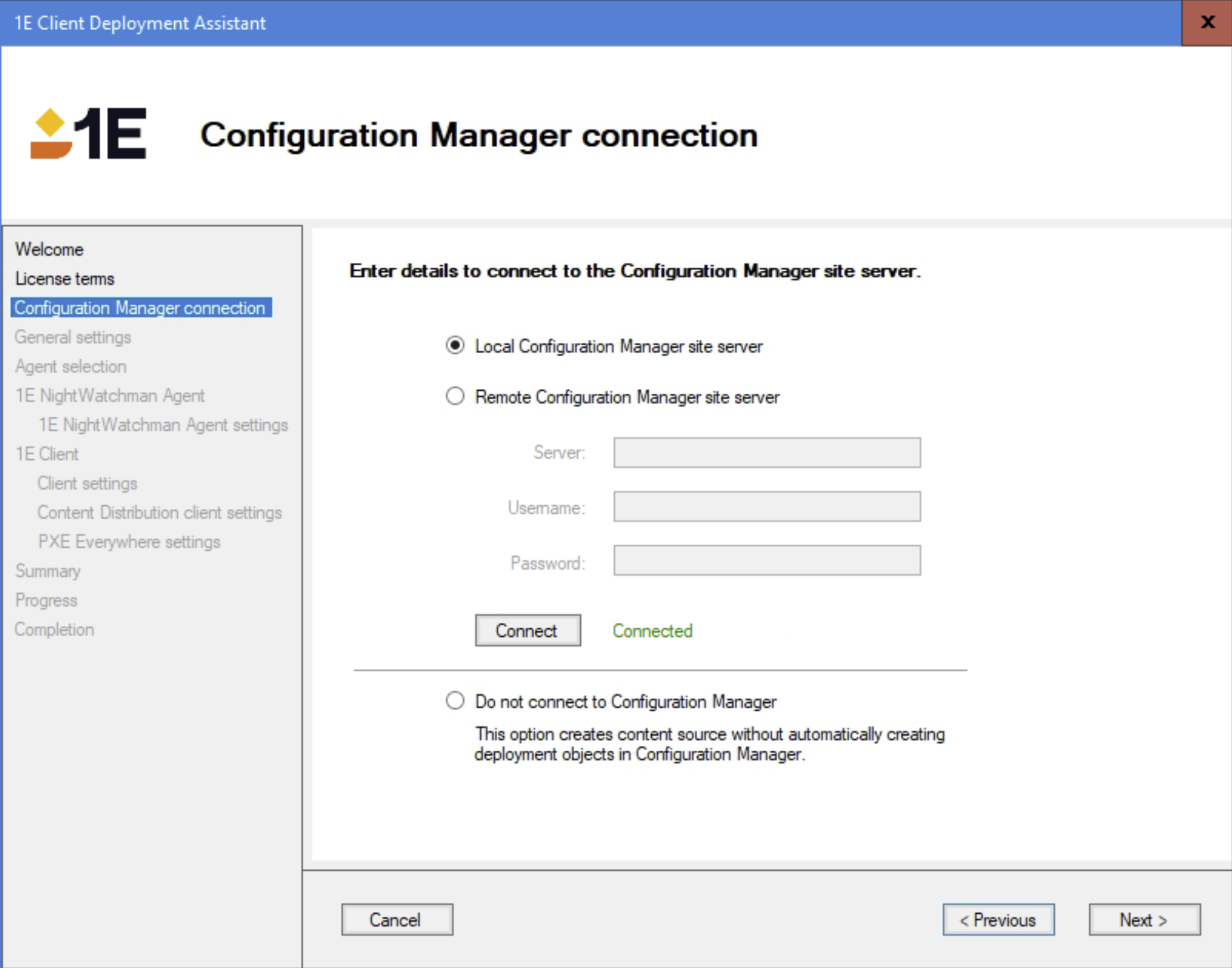Open the Welcome step in sidebar
This screenshot has height=968, width=1232.
tap(49, 249)
